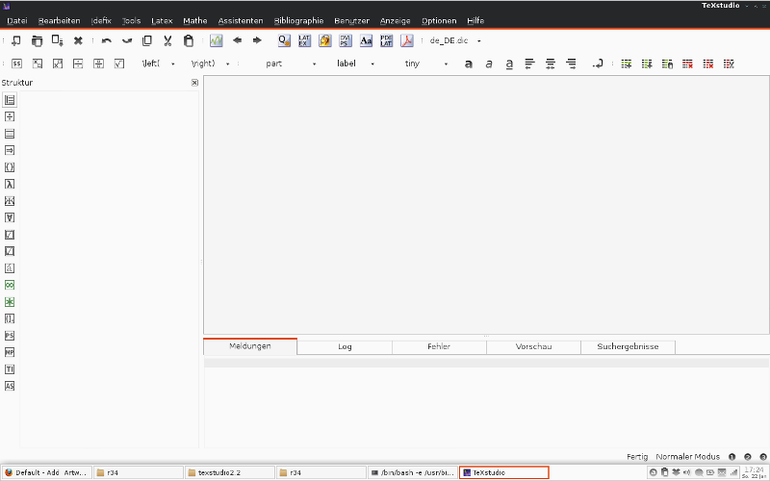Insert square root with the root icon
Screen dimensions: 770x481
click(x=119, y=64)
